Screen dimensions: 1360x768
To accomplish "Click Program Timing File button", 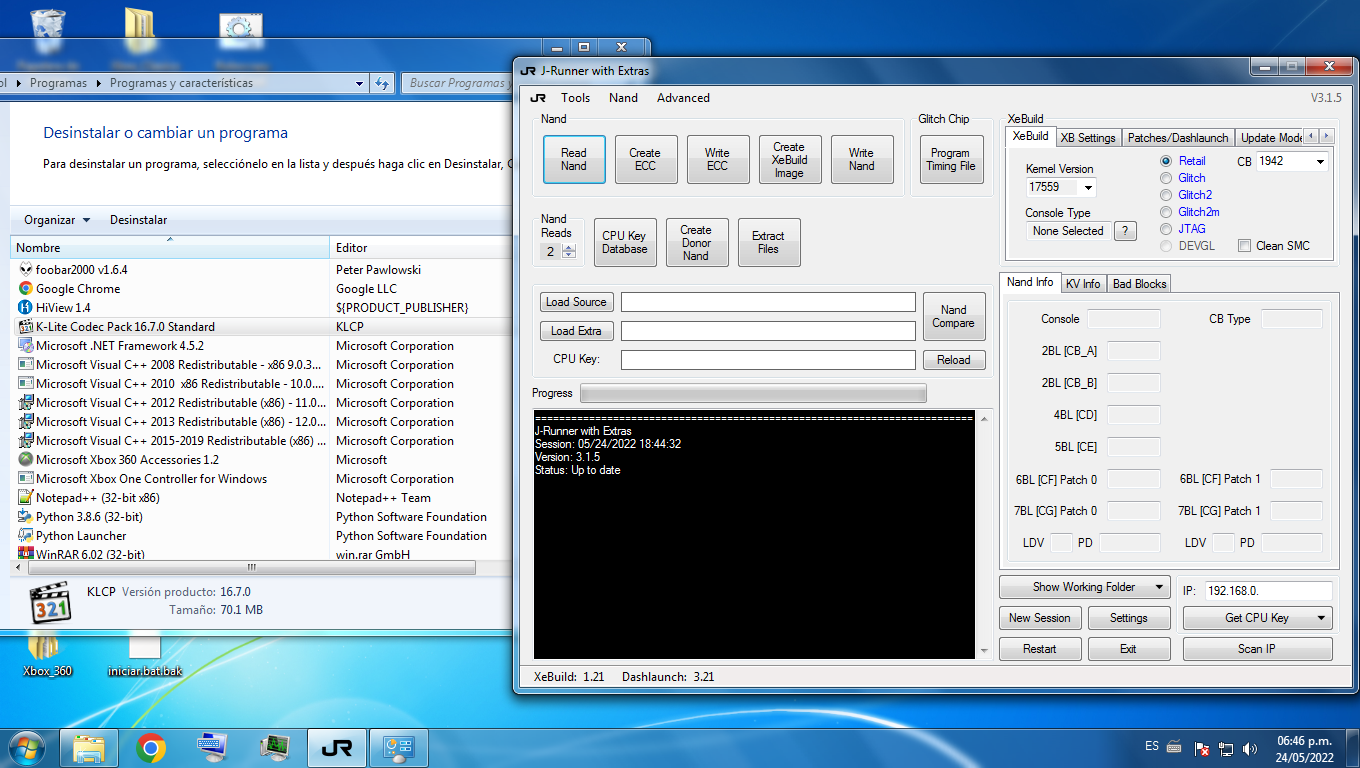I will 951,160.
